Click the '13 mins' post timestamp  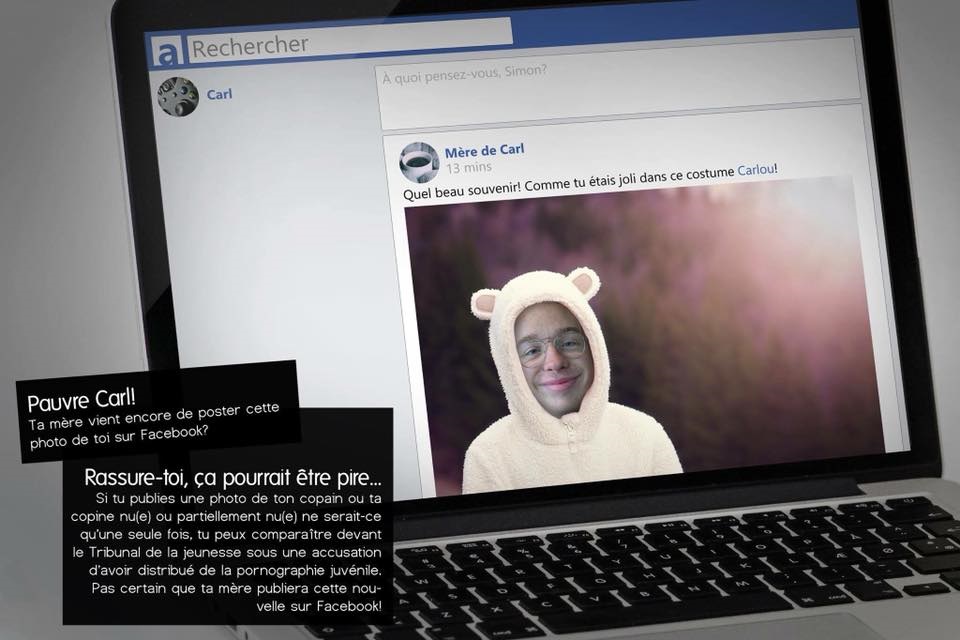coord(468,168)
